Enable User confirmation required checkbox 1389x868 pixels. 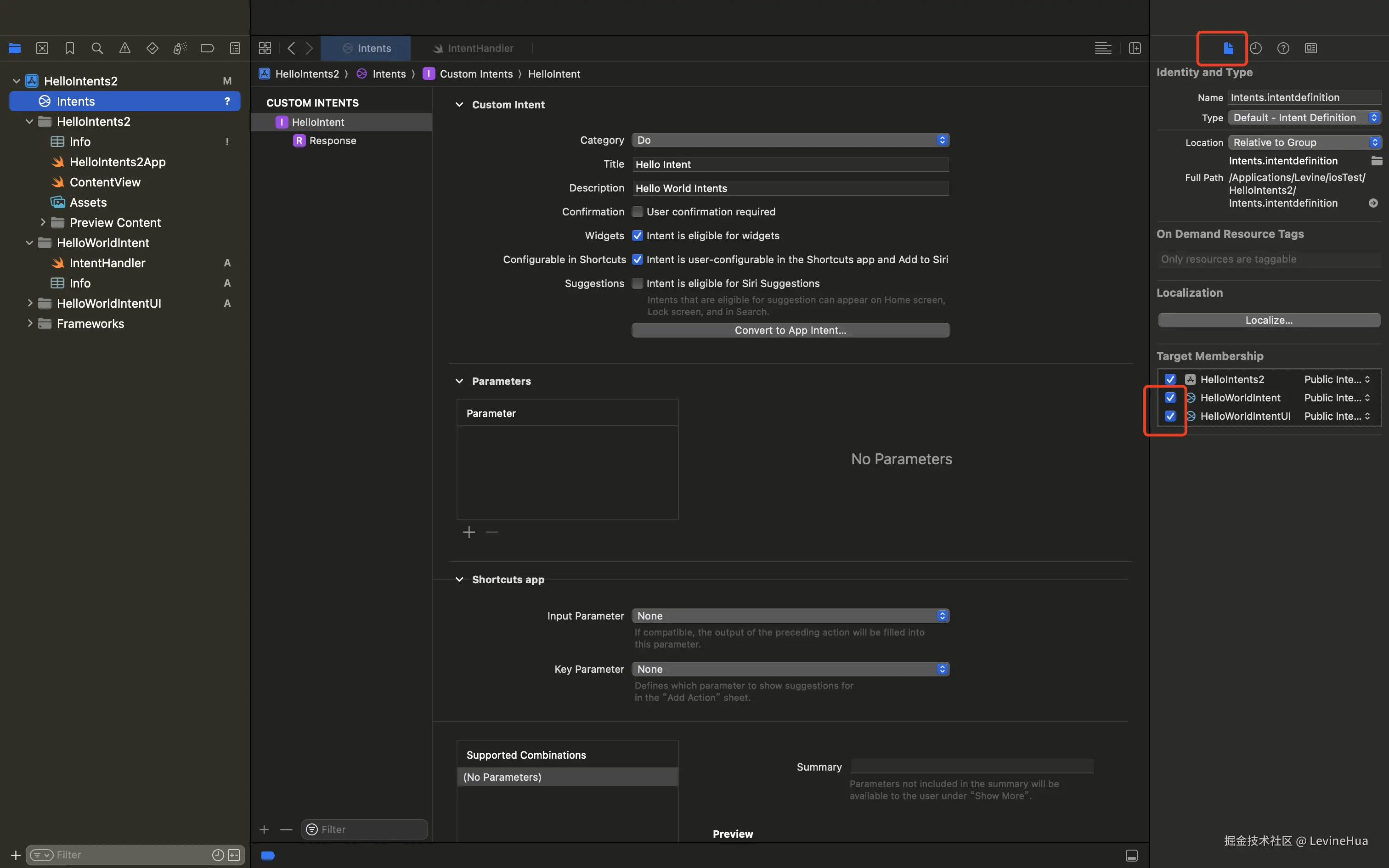[x=637, y=212]
